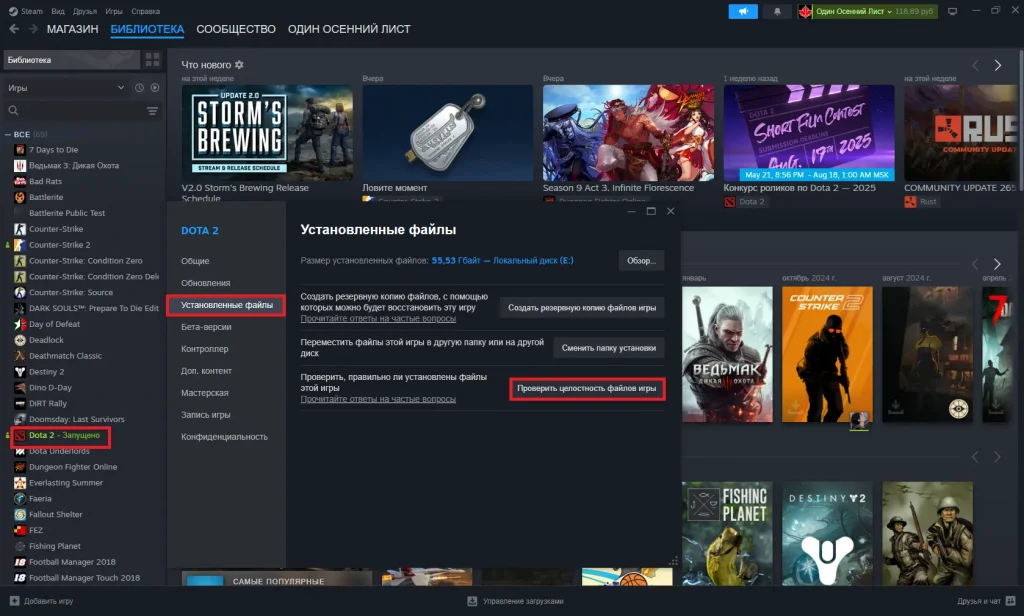
Task: Click the Deadlock game icon
Action: tap(20, 340)
